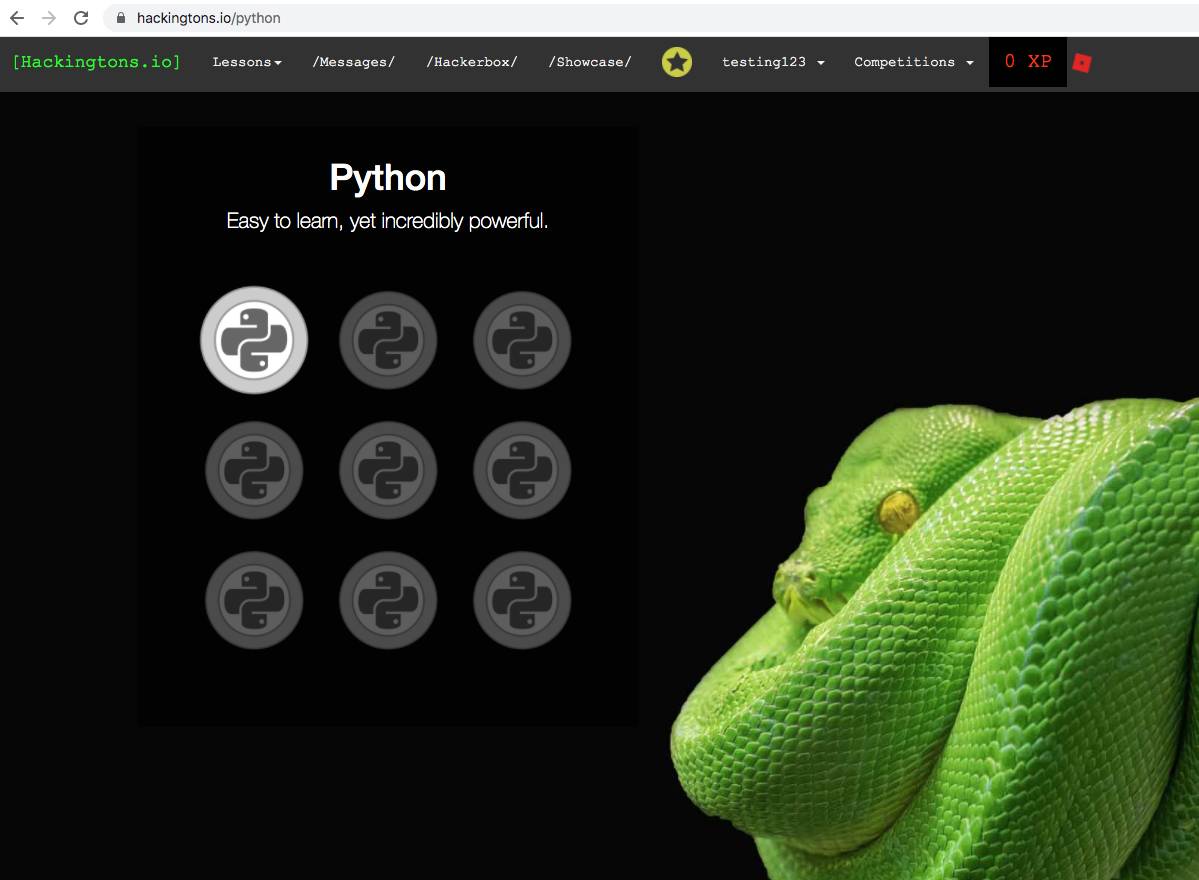1199x880 pixels.
Task: Select the second Python lesson badge in top row
Action: pos(387,340)
